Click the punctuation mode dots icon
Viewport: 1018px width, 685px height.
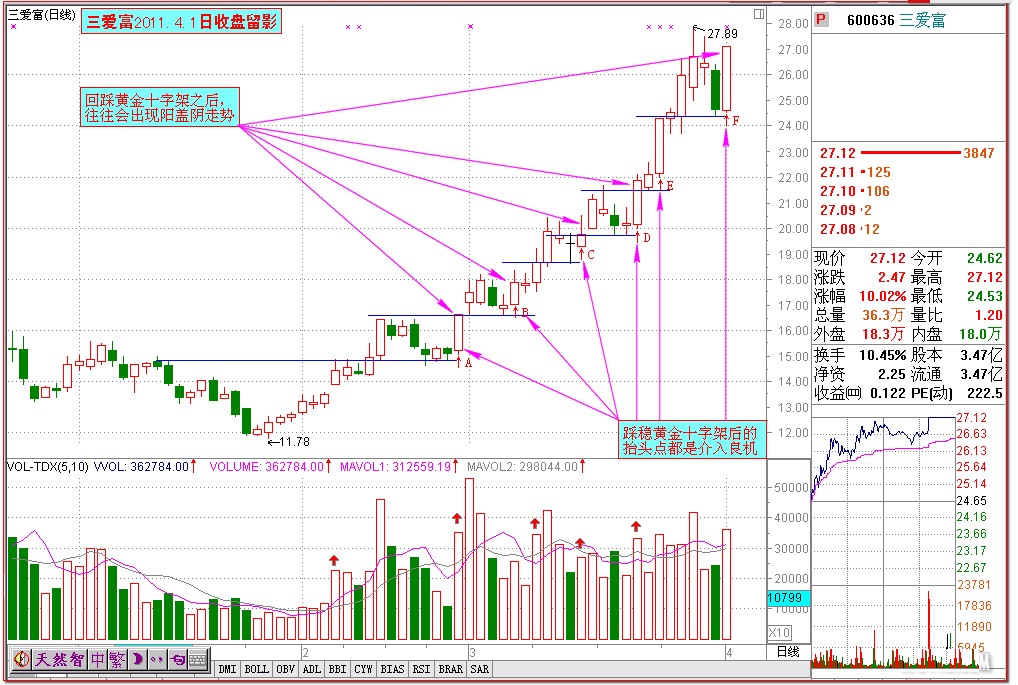(x=157, y=659)
